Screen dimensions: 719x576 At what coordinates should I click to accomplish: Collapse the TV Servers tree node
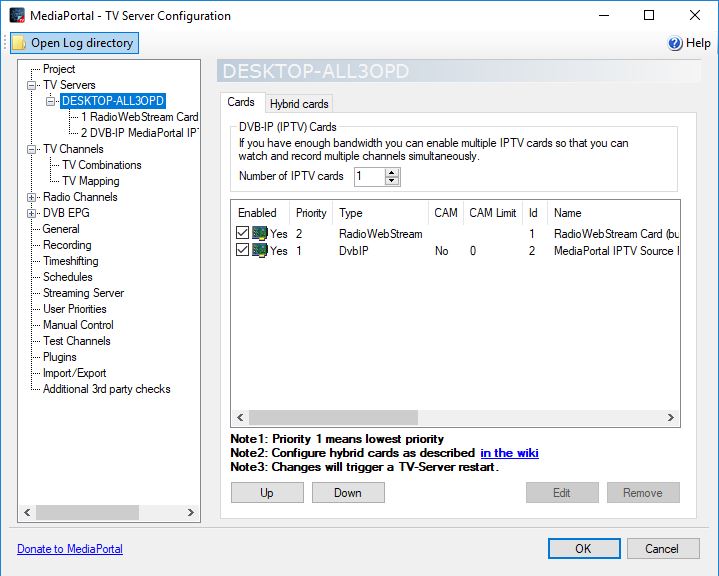[31, 85]
